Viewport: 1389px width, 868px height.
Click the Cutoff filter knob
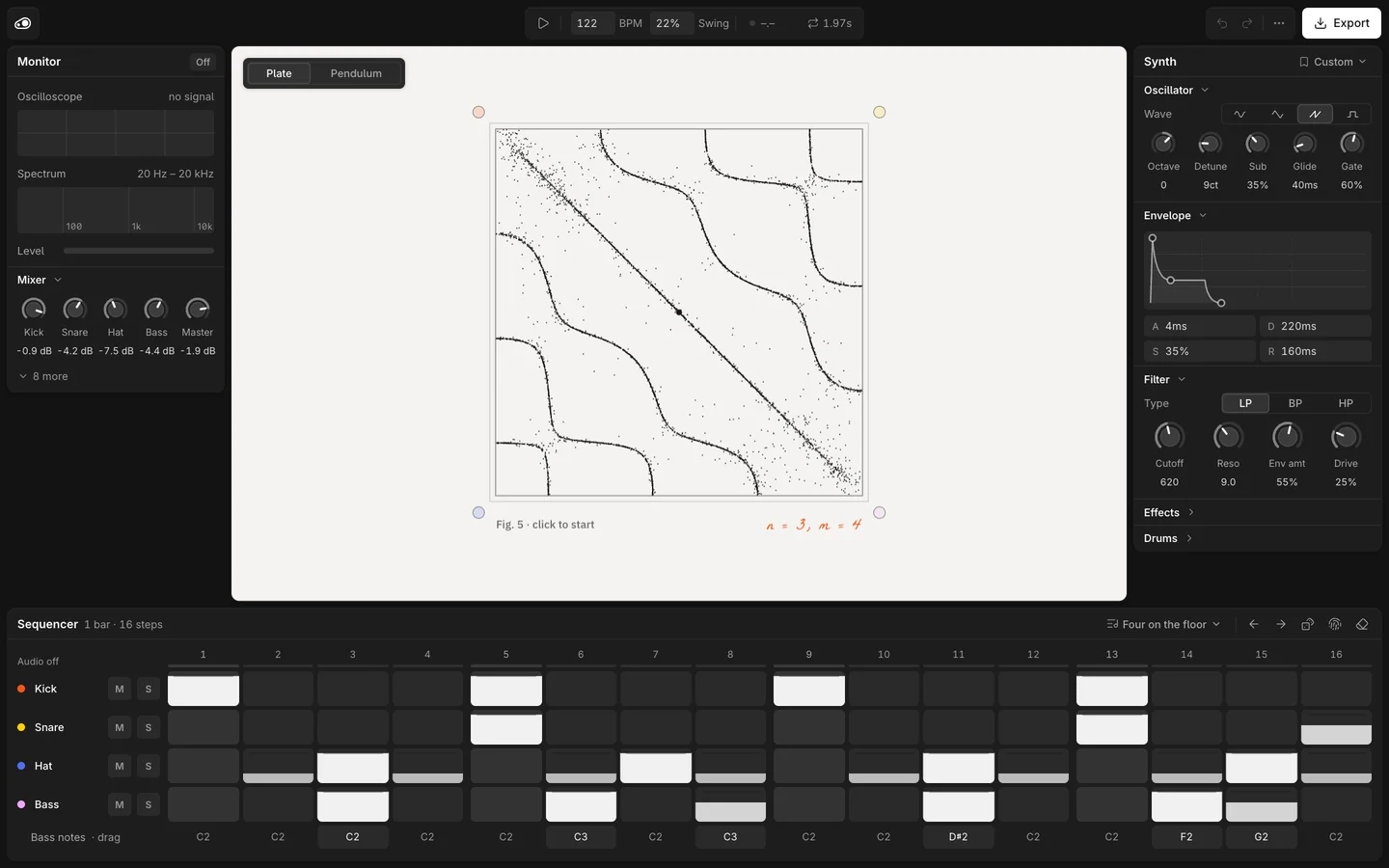pyautogui.click(x=1169, y=437)
